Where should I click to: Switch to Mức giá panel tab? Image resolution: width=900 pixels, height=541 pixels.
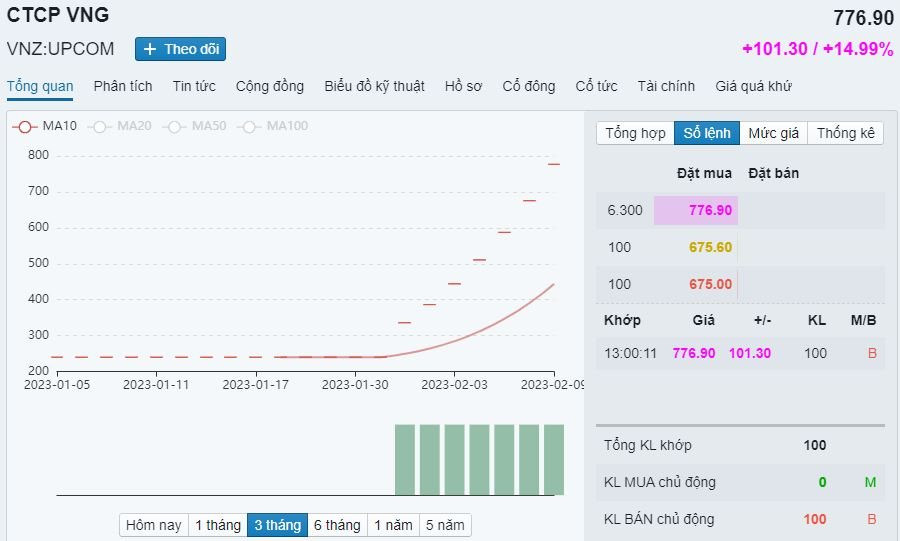tap(773, 133)
